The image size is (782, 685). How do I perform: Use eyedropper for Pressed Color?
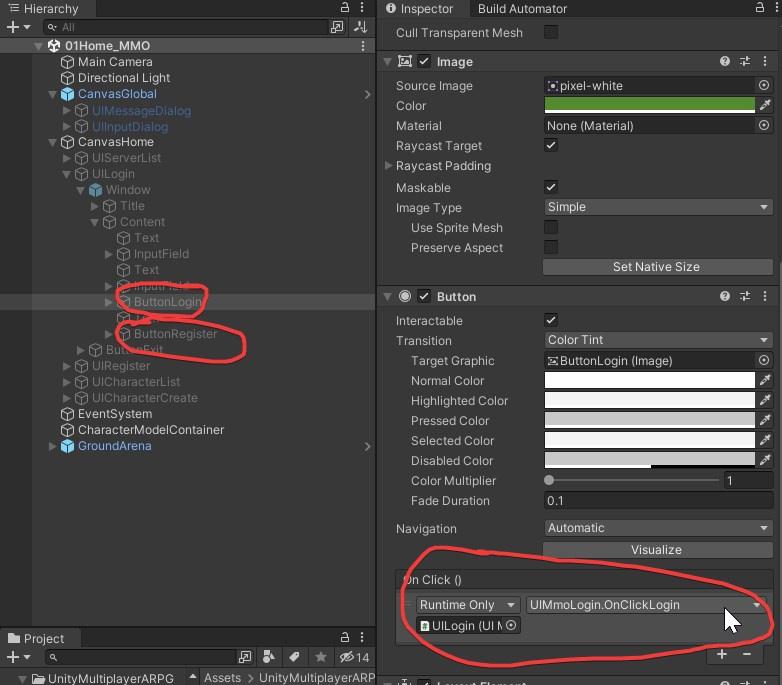[x=765, y=420]
